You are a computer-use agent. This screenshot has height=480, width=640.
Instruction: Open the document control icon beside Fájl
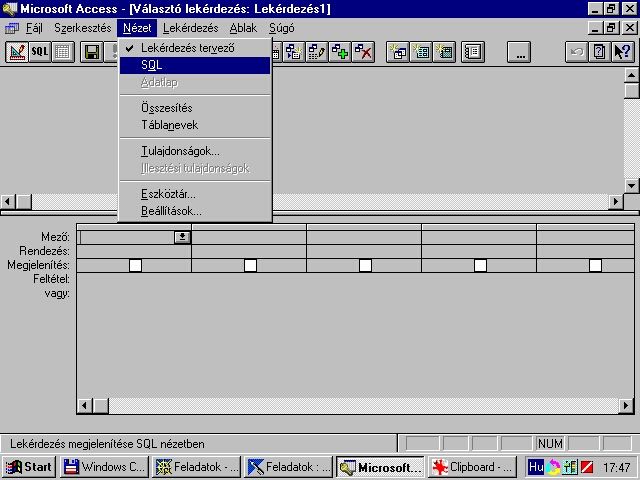click(12, 28)
